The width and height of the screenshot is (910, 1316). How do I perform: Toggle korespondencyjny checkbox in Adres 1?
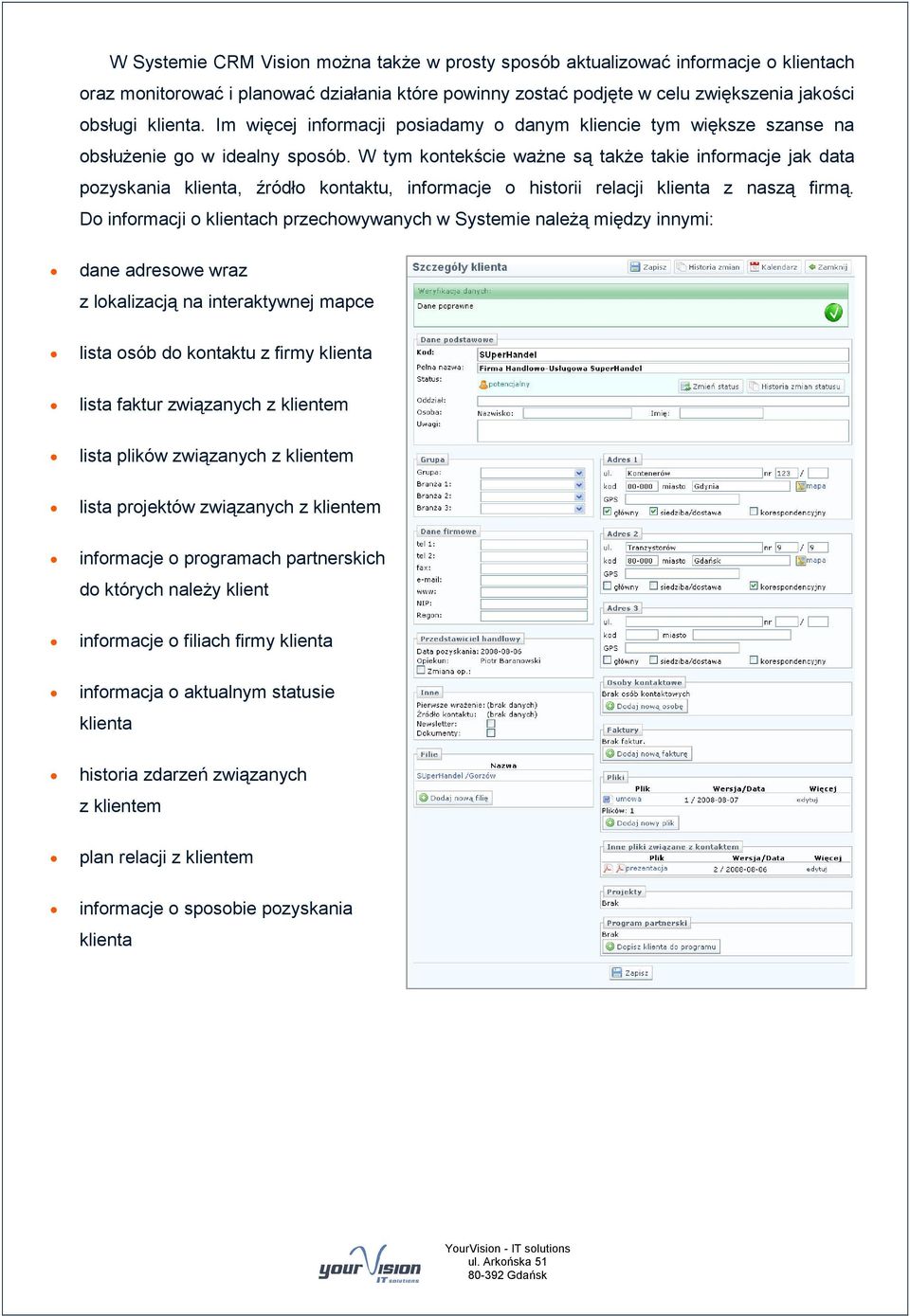(754, 512)
